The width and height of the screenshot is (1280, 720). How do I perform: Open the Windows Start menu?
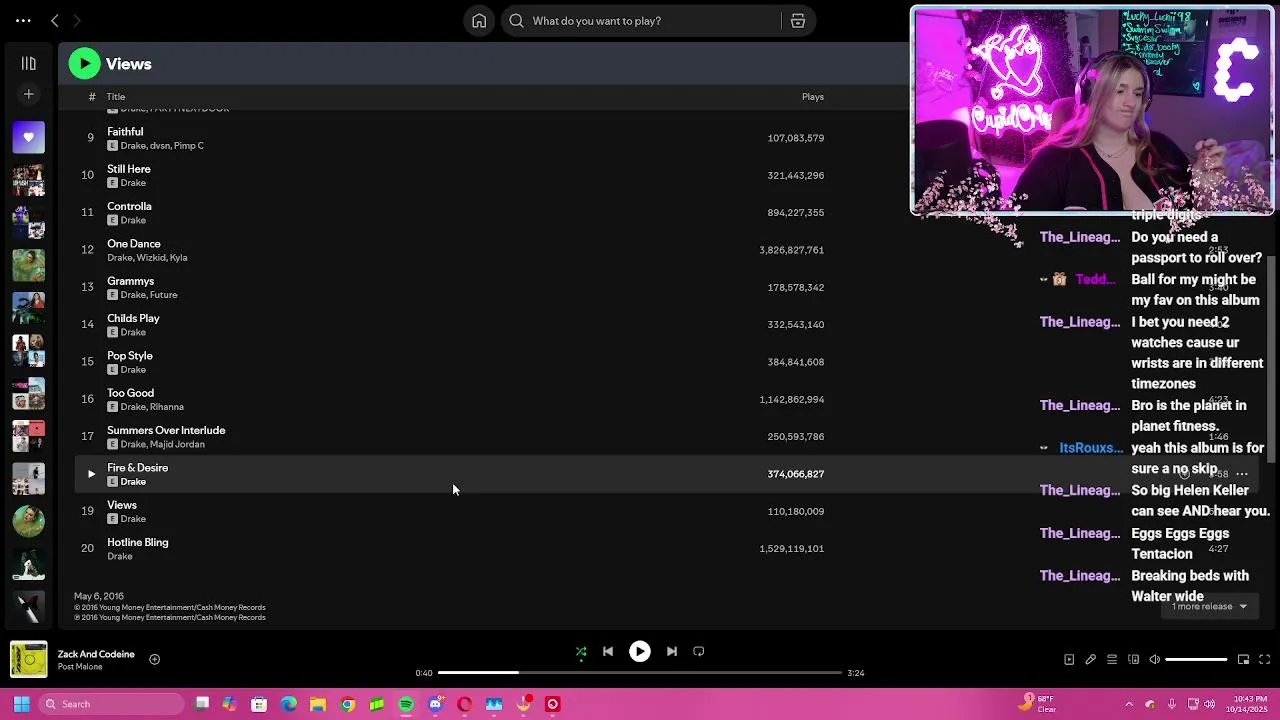[21, 704]
